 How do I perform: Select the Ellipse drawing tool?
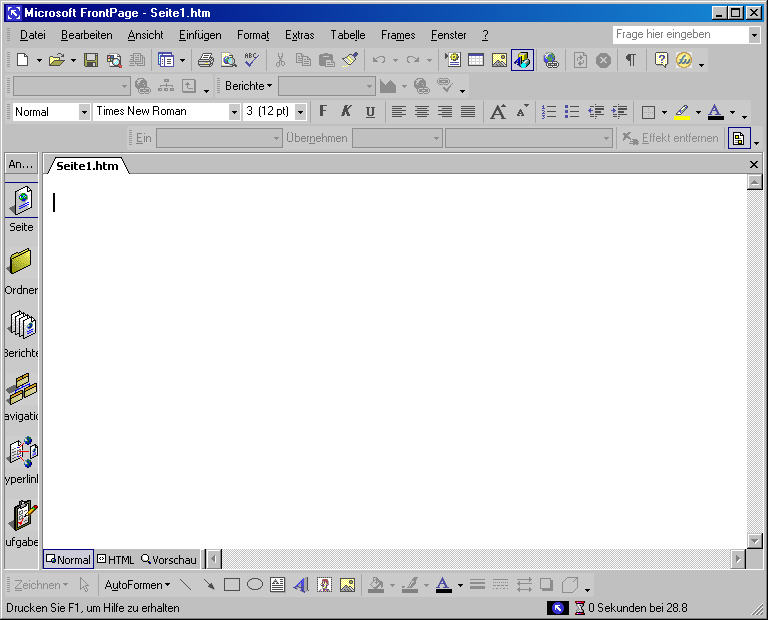pos(255,585)
